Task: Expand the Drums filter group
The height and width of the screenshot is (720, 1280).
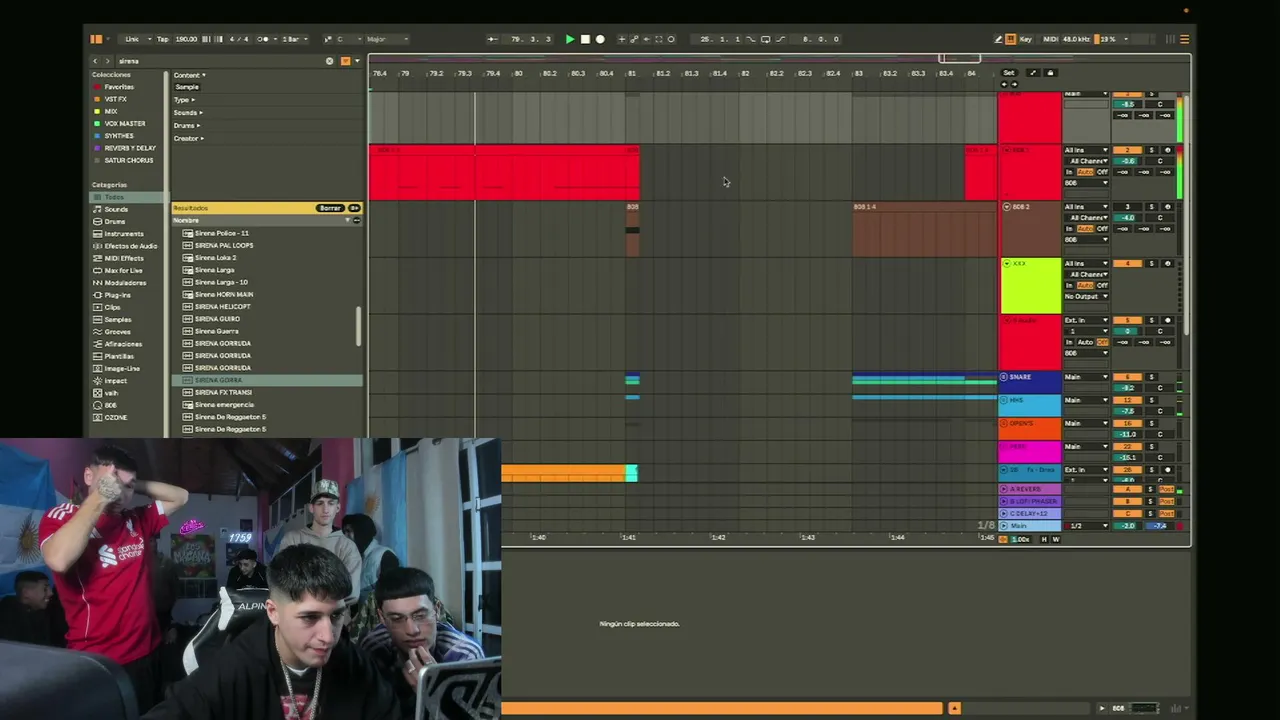Action: coord(185,126)
